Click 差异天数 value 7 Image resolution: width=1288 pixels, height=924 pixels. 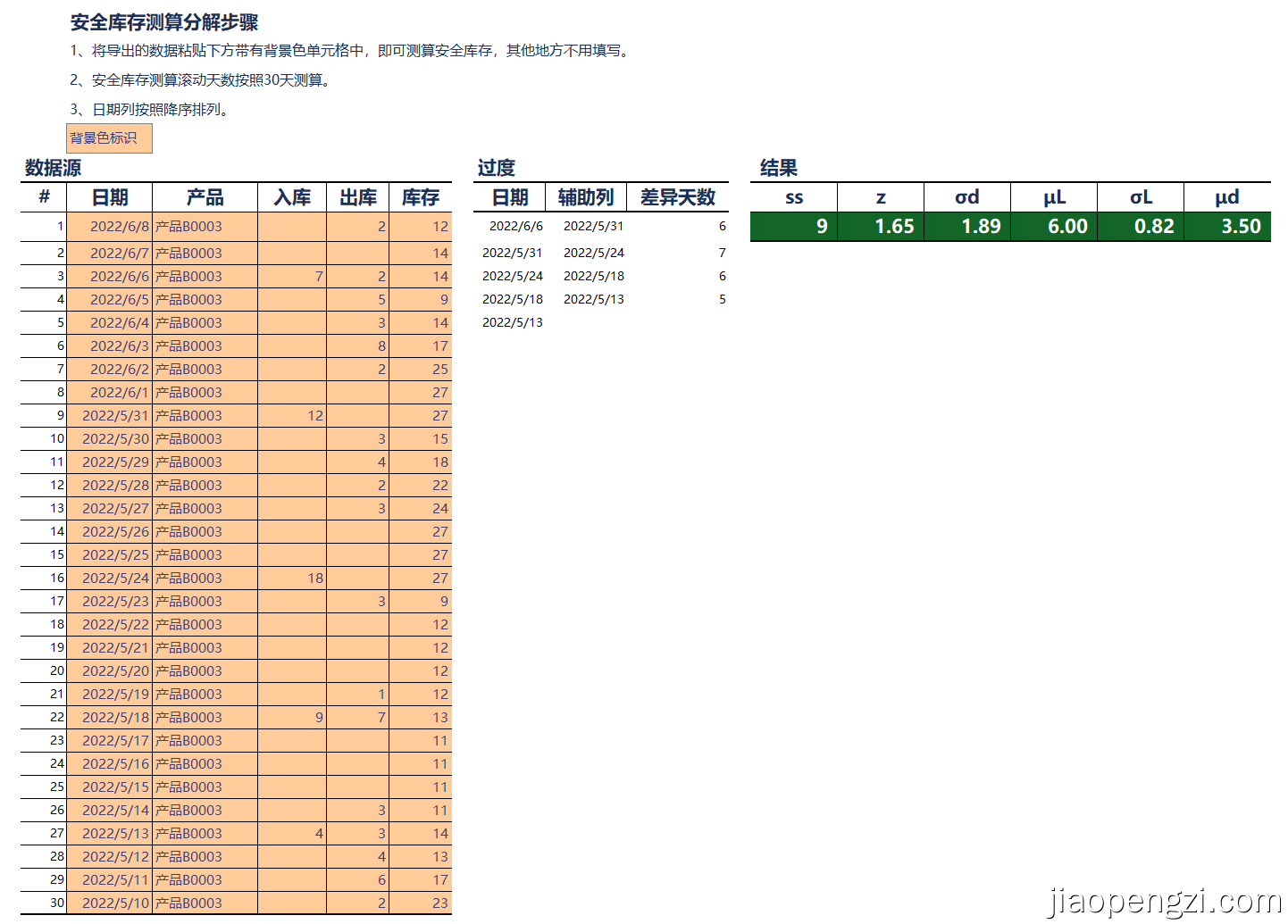point(678,254)
